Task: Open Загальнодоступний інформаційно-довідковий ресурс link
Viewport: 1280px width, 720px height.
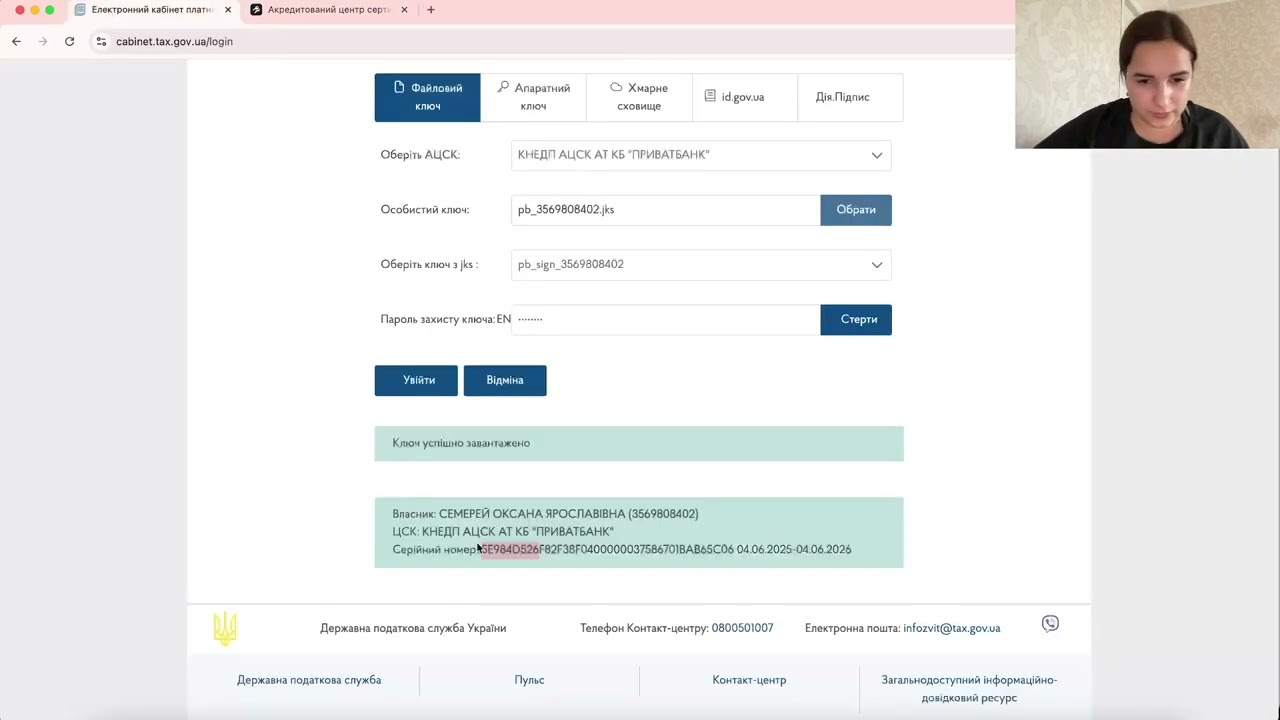Action: click(969, 689)
